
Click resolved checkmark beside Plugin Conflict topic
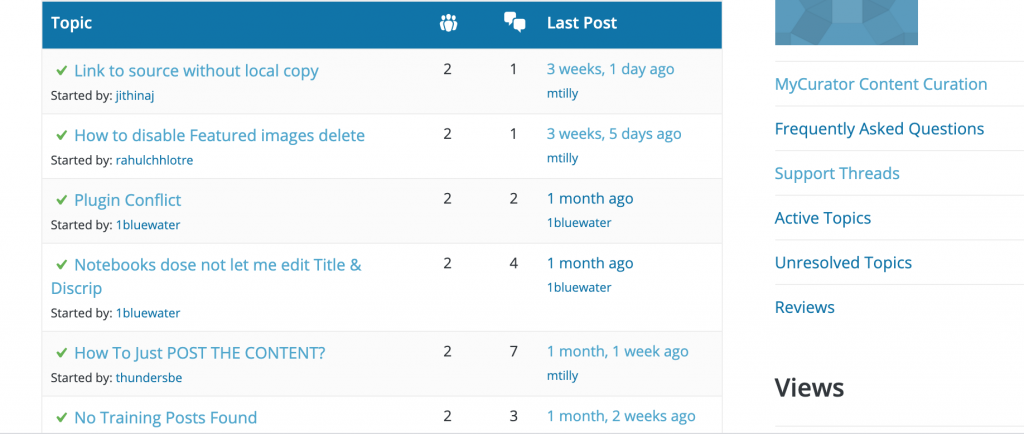(x=61, y=200)
